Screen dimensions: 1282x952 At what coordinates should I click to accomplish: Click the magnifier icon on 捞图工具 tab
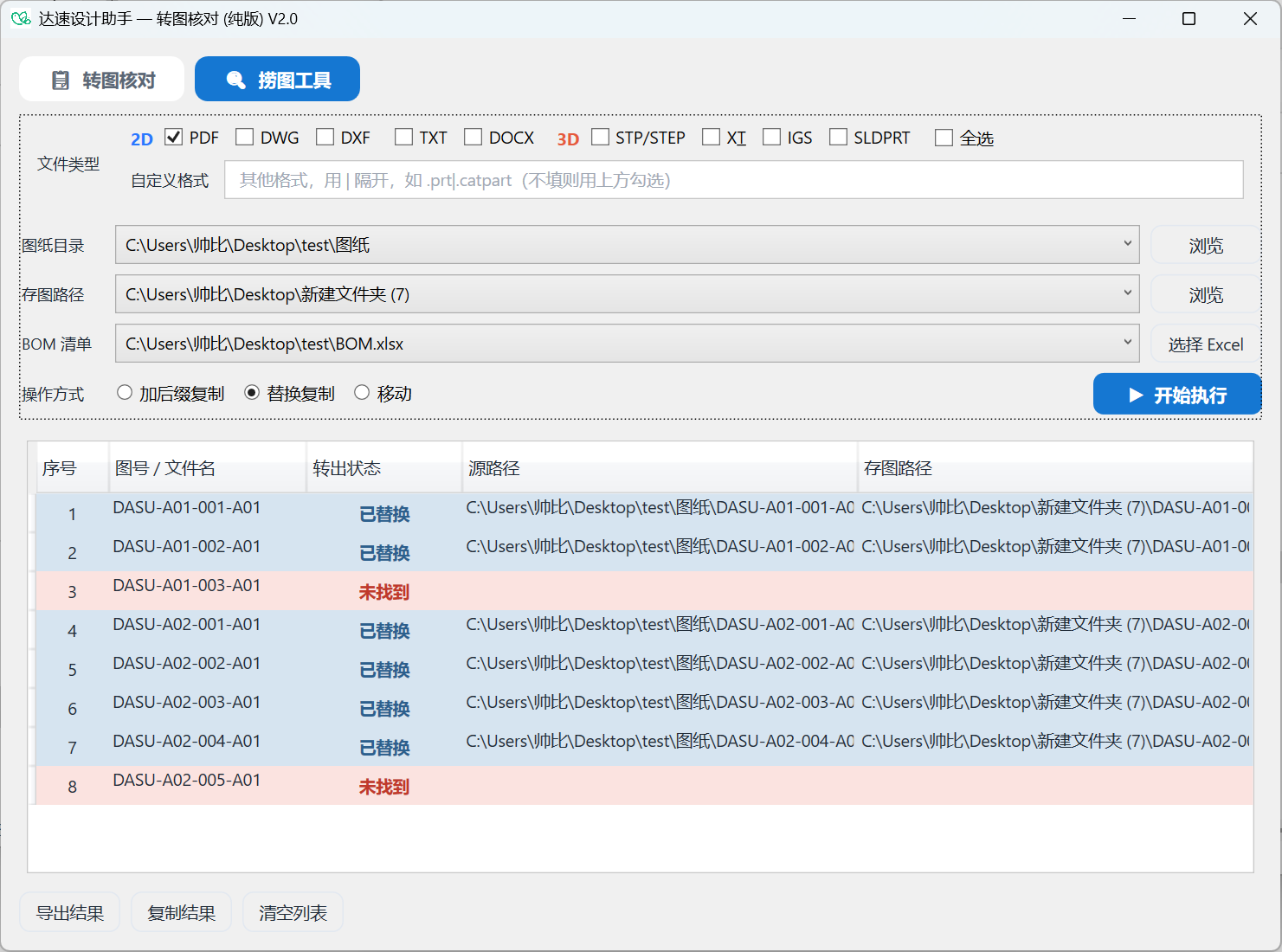pyautogui.click(x=235, y=80)
